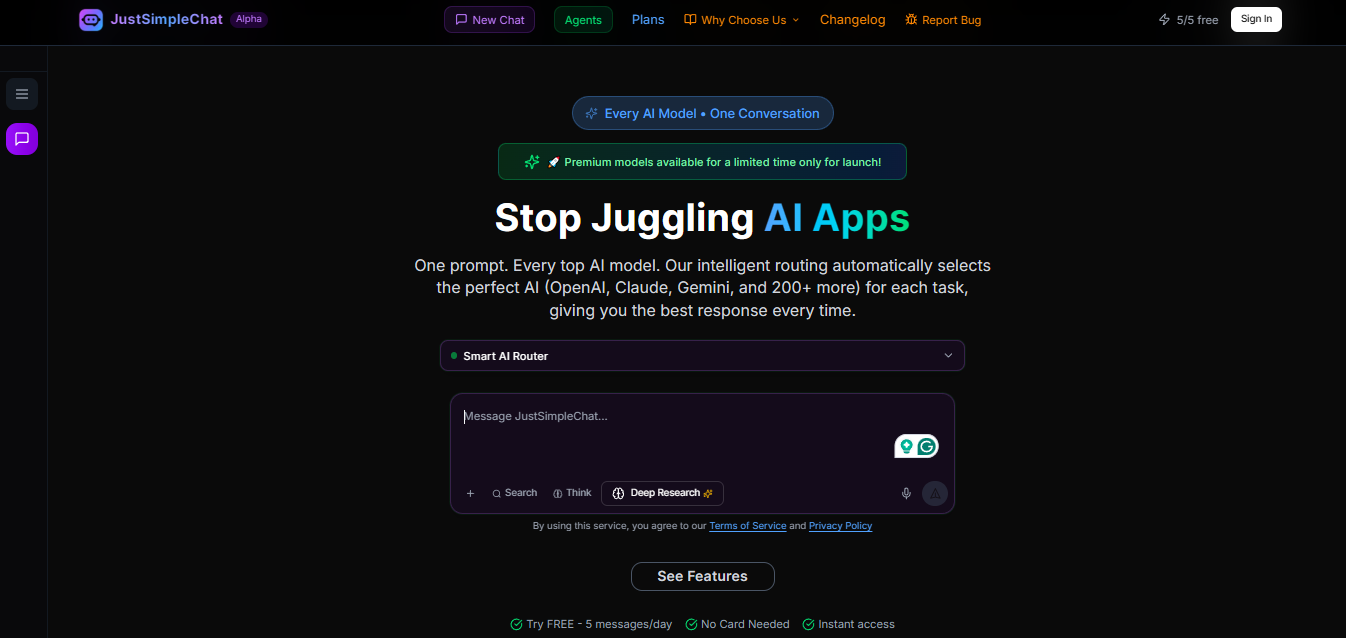Go to Plans
This screenshot has height=638, width=1346.
tap(648, 19)
